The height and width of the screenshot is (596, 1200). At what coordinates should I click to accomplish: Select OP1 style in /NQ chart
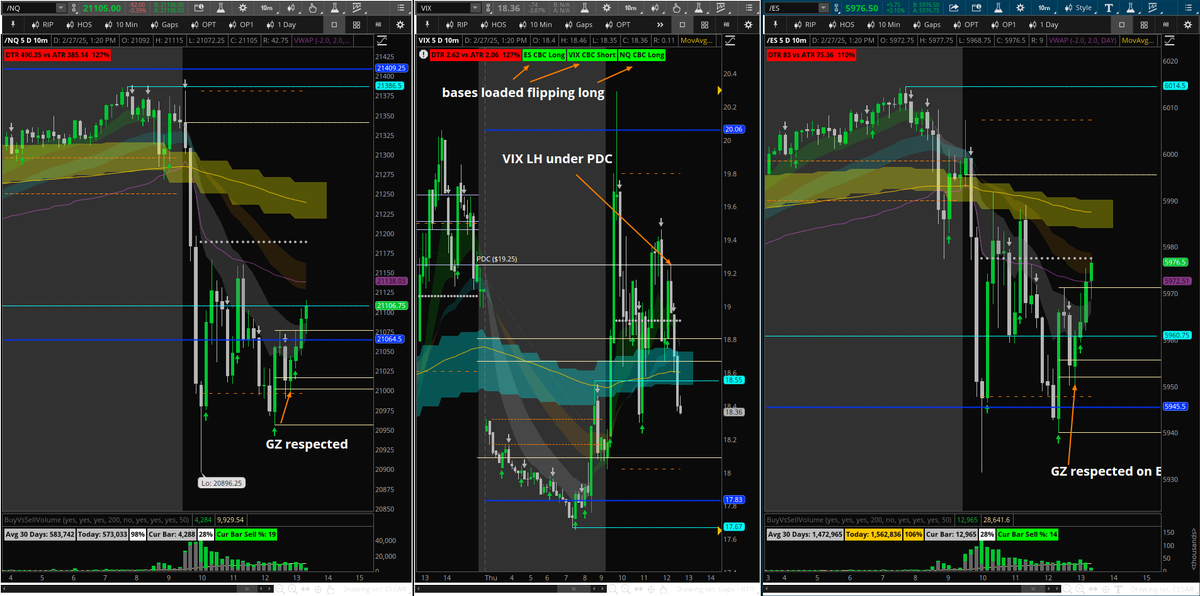pyautogui.click(x=241, y=25)
